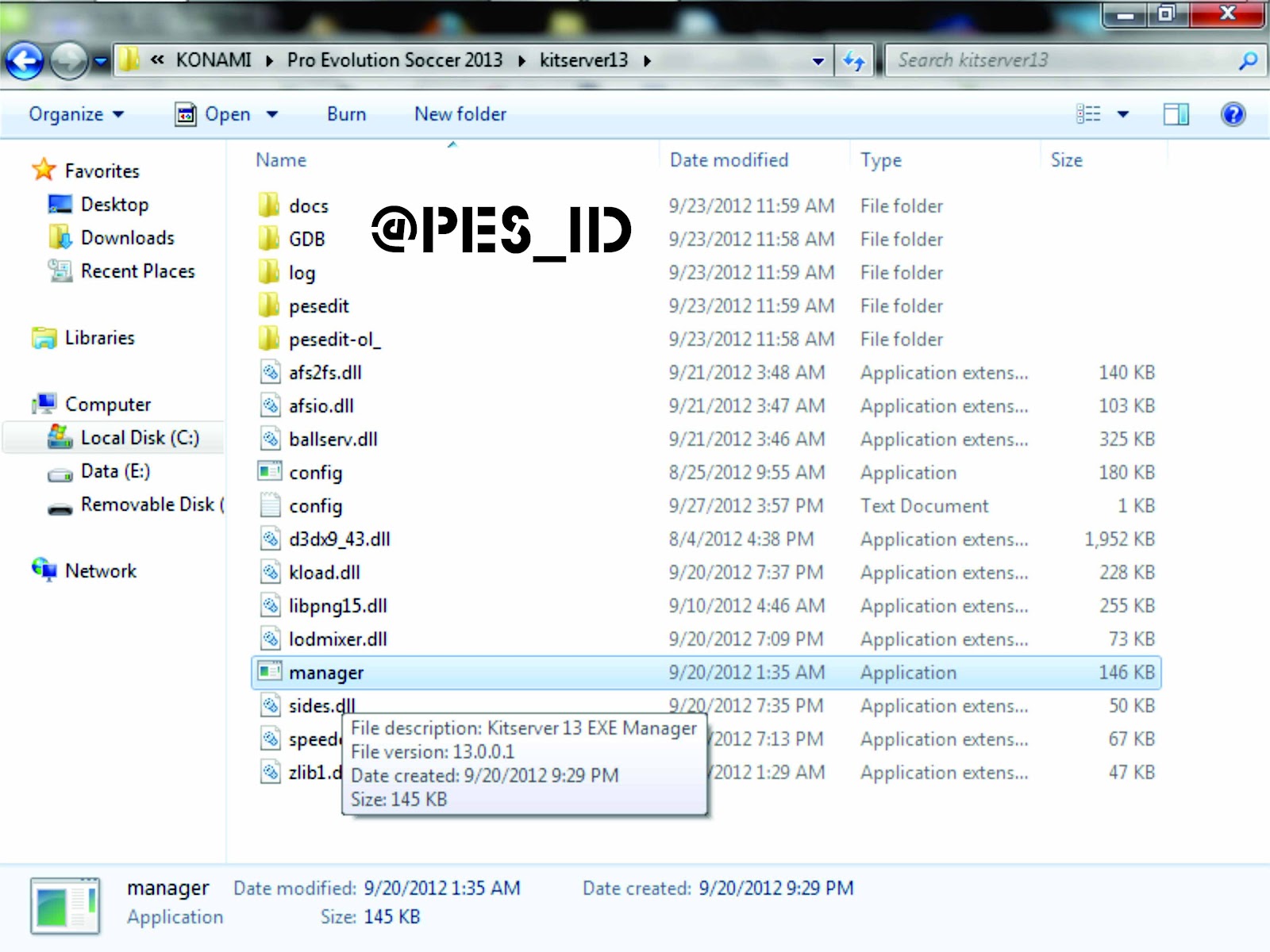This screenshot has width=1270, height=952.
Task: Expand the Open dropdown arrow
Action: click(272, 114)
